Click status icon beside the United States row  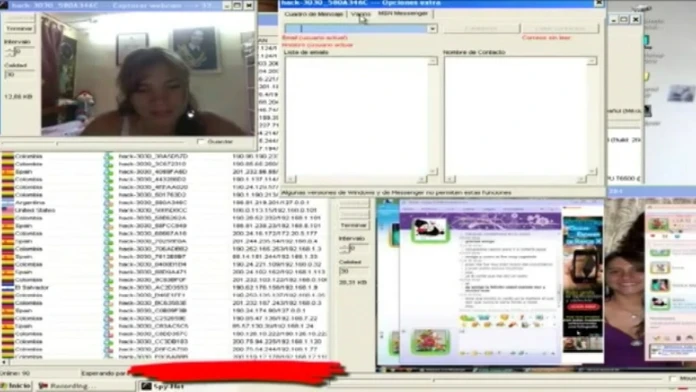pyautogui.click(x=108, y=210)
